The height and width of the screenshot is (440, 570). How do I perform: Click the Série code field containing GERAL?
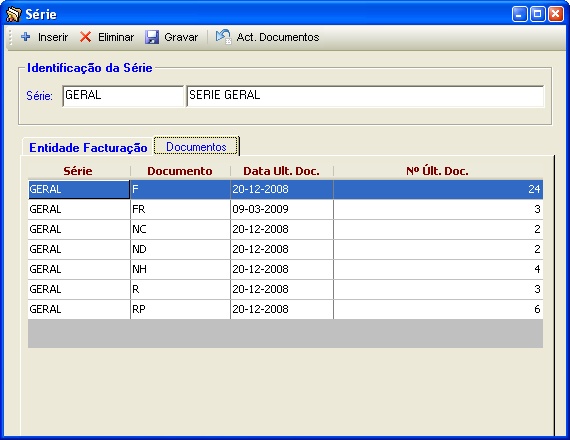click(x=123, y=96)
